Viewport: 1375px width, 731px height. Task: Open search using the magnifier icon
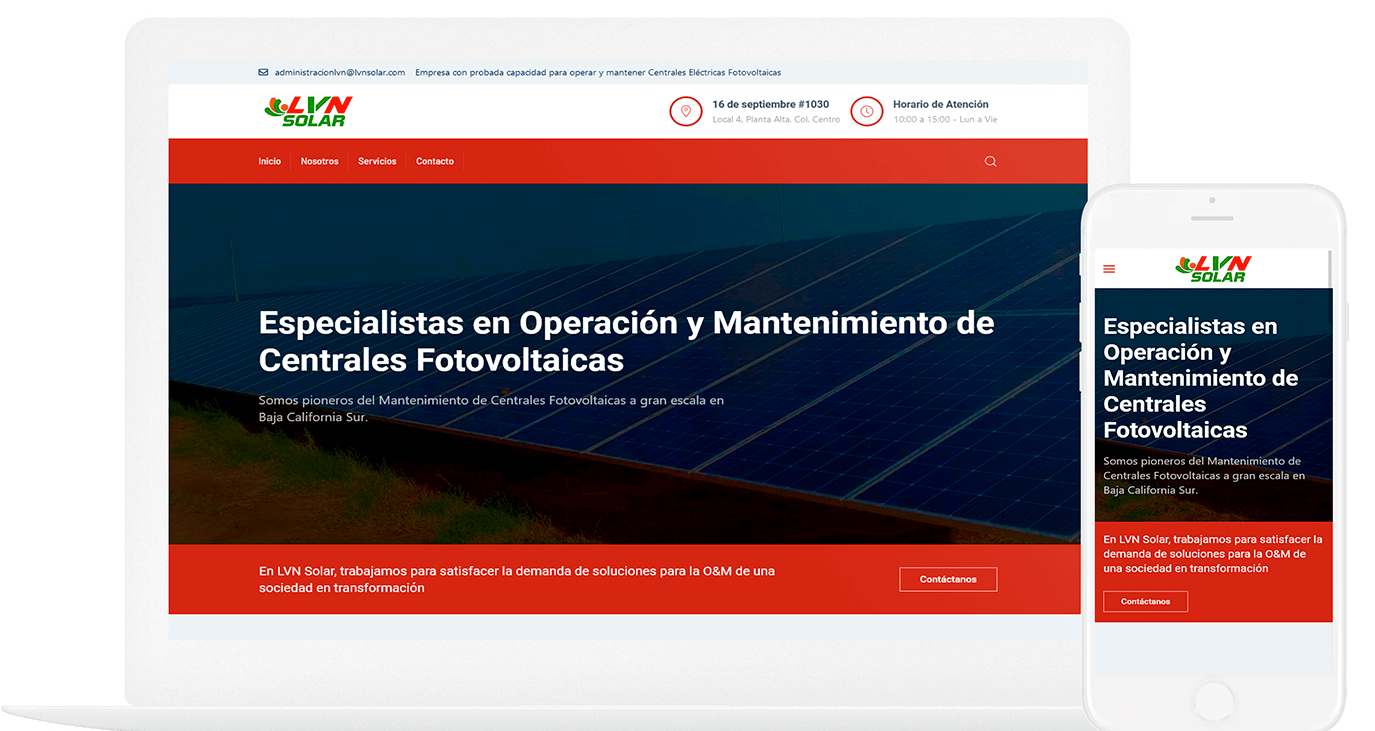pos(990,160)
